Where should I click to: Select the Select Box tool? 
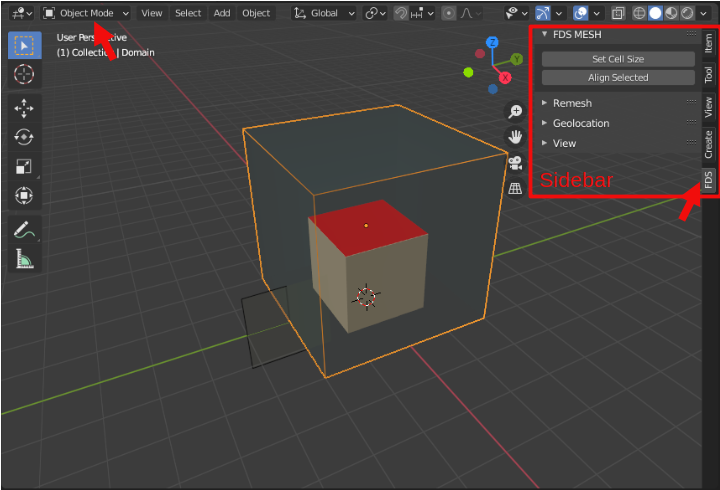(x=24, y=45)
